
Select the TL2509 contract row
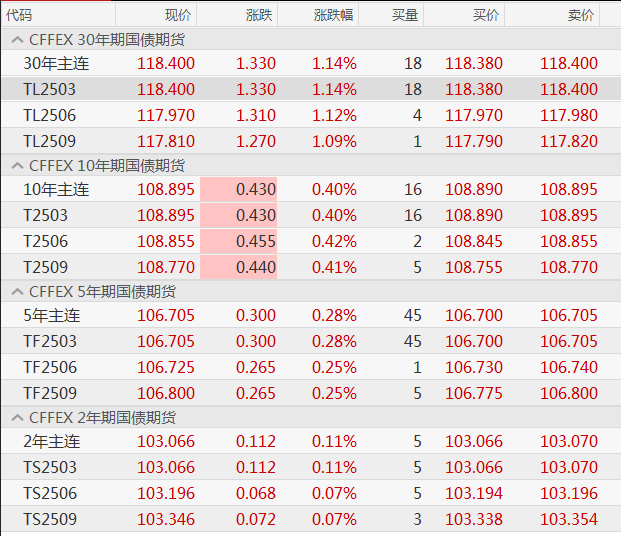pos(311,141)
